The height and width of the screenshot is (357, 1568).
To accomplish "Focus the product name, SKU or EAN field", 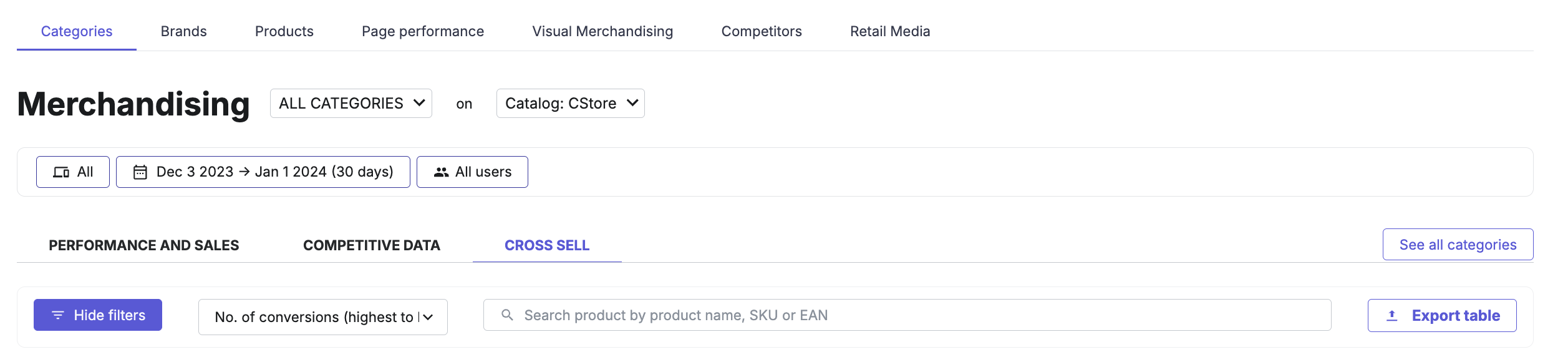I will pyautogui.click(x=907, y=315).
